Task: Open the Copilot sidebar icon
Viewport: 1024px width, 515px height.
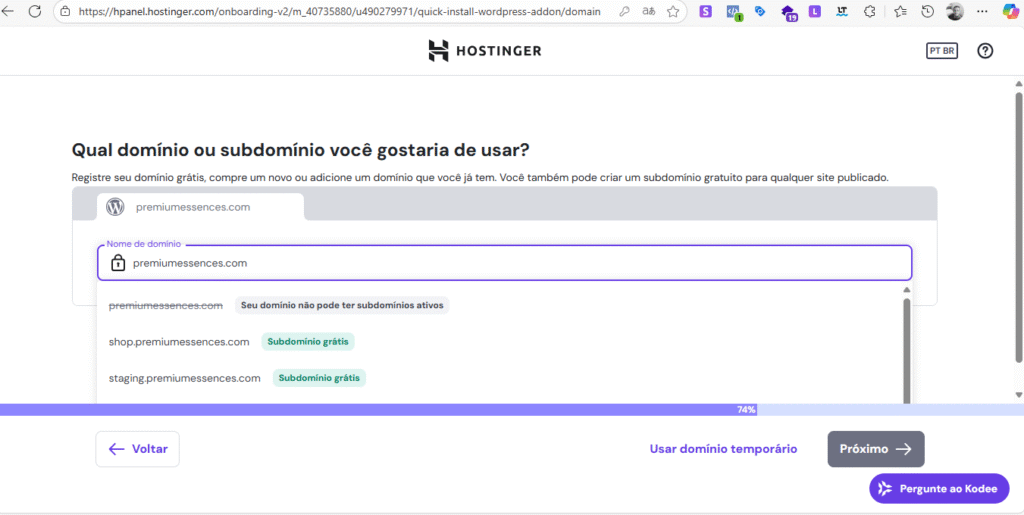Action: pyautogui.click(x=1010, y=11)
